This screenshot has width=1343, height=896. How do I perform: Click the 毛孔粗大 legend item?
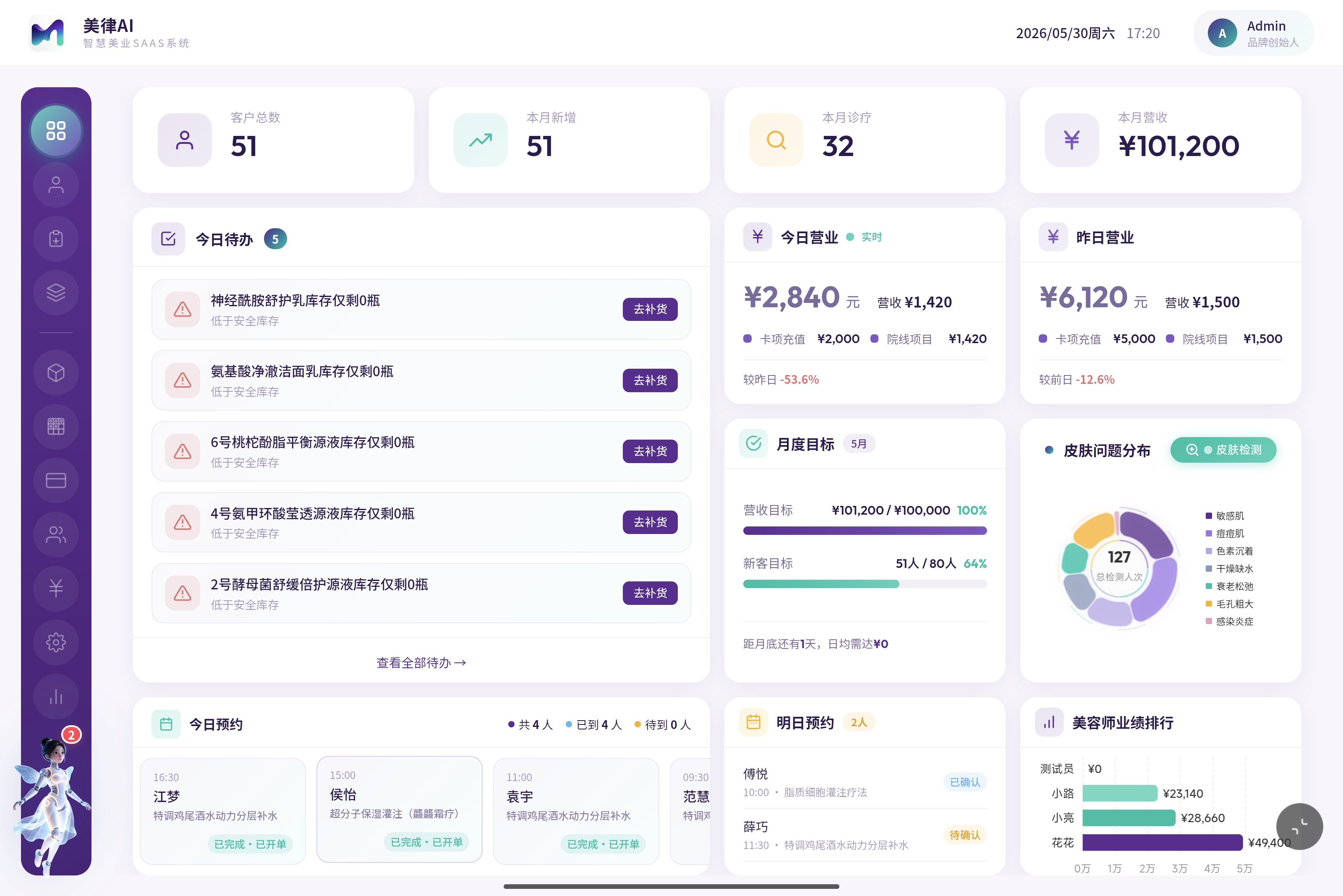pos(1229,604)
